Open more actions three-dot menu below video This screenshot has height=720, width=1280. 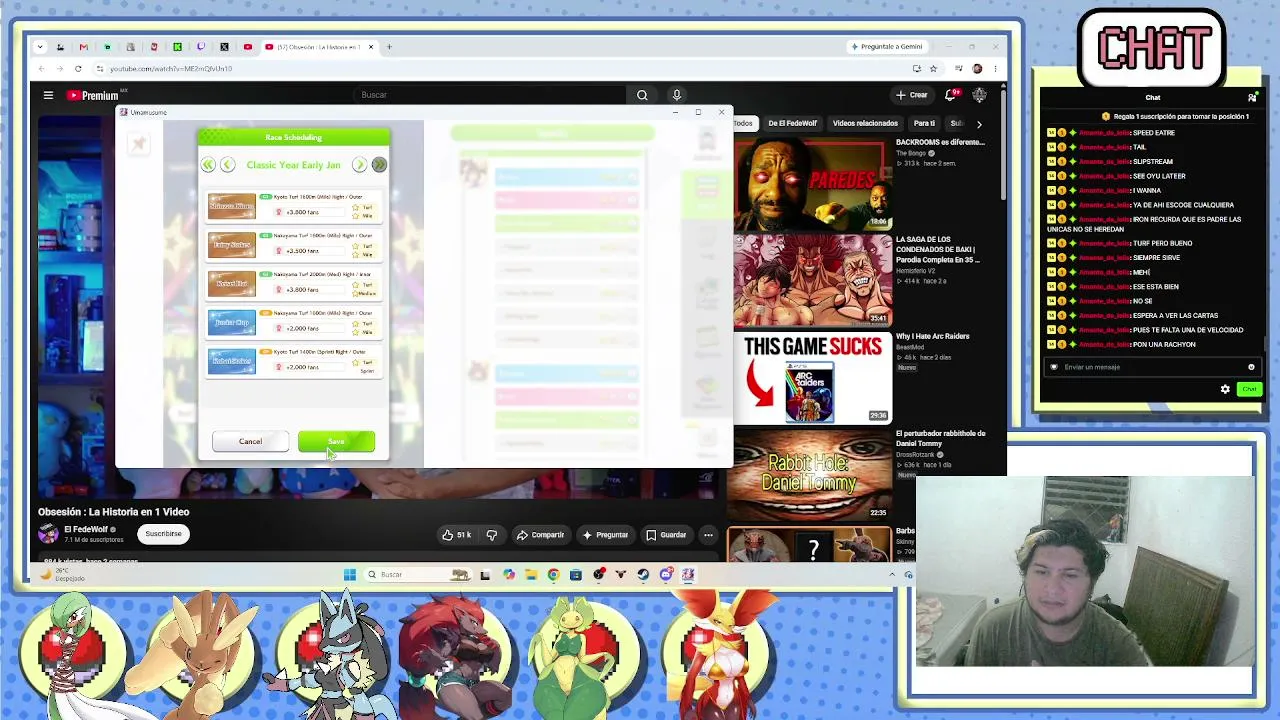point(708,535)
